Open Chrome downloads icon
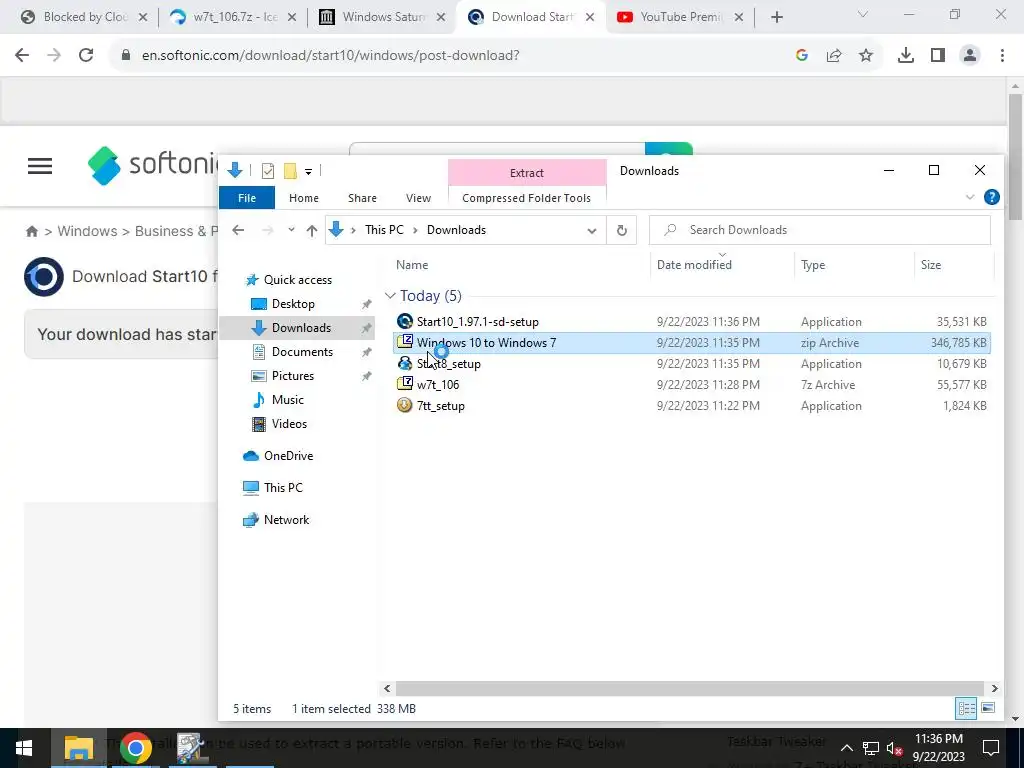 905,56
